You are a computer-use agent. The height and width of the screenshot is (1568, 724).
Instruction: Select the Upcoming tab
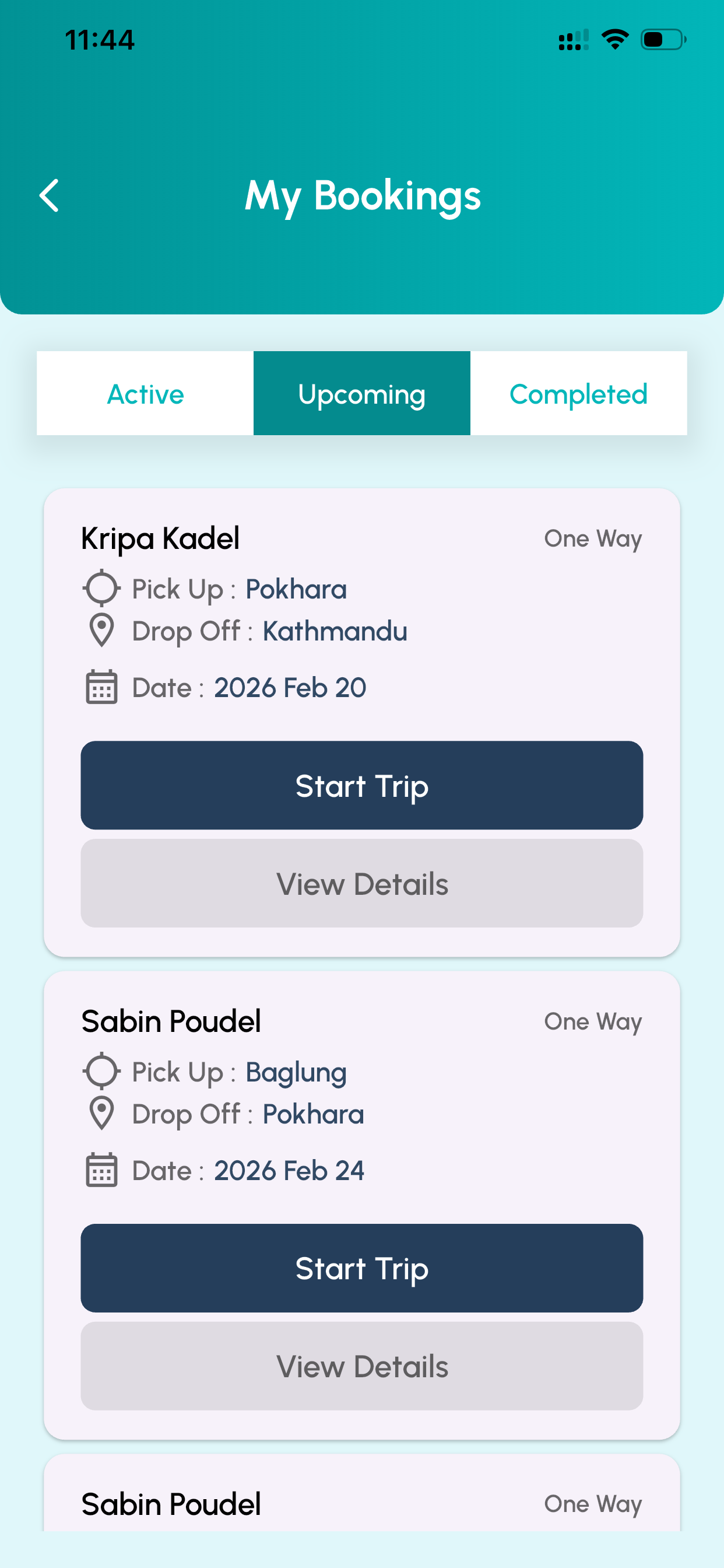click(x=362, y=393)
